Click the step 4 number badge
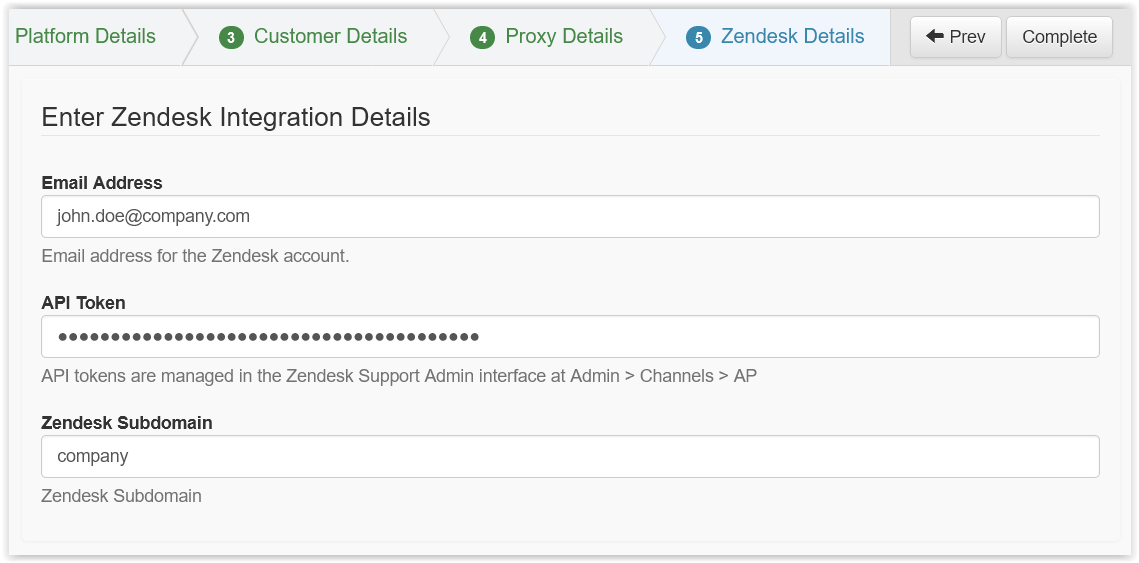The height and width of the screenshot is (563, 1139). click(x=482, y=38)
